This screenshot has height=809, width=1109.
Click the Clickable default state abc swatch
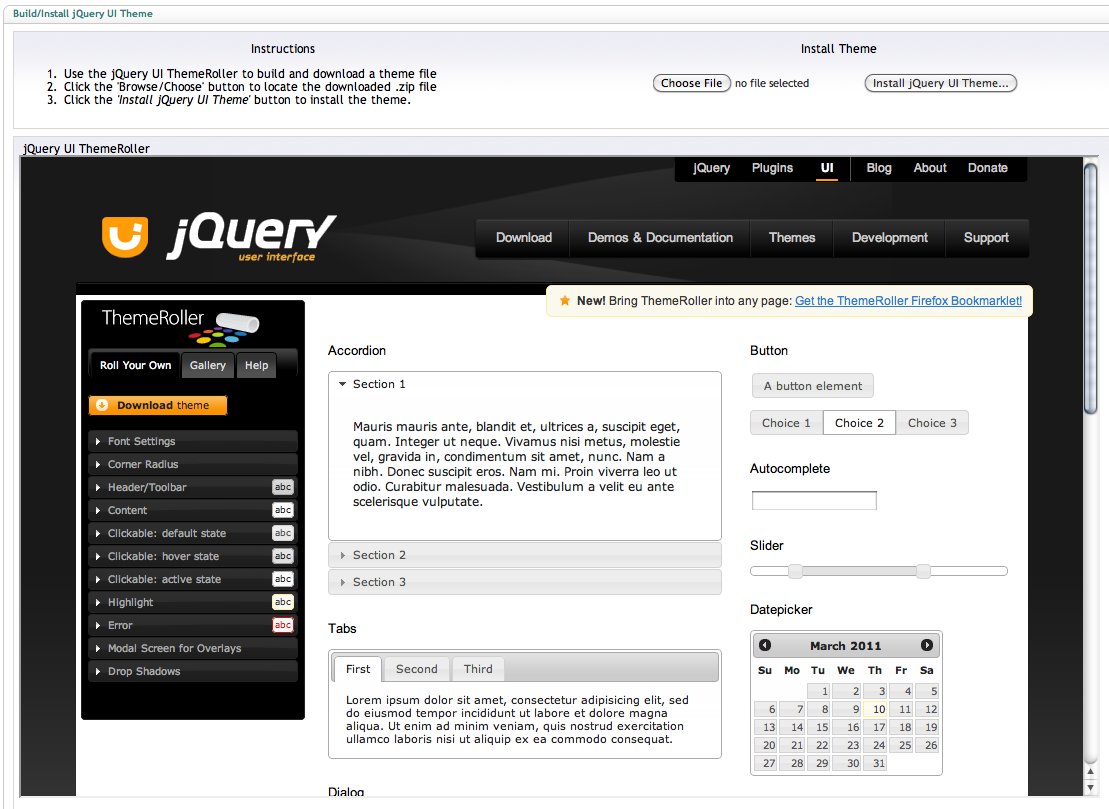coord(283,533)
